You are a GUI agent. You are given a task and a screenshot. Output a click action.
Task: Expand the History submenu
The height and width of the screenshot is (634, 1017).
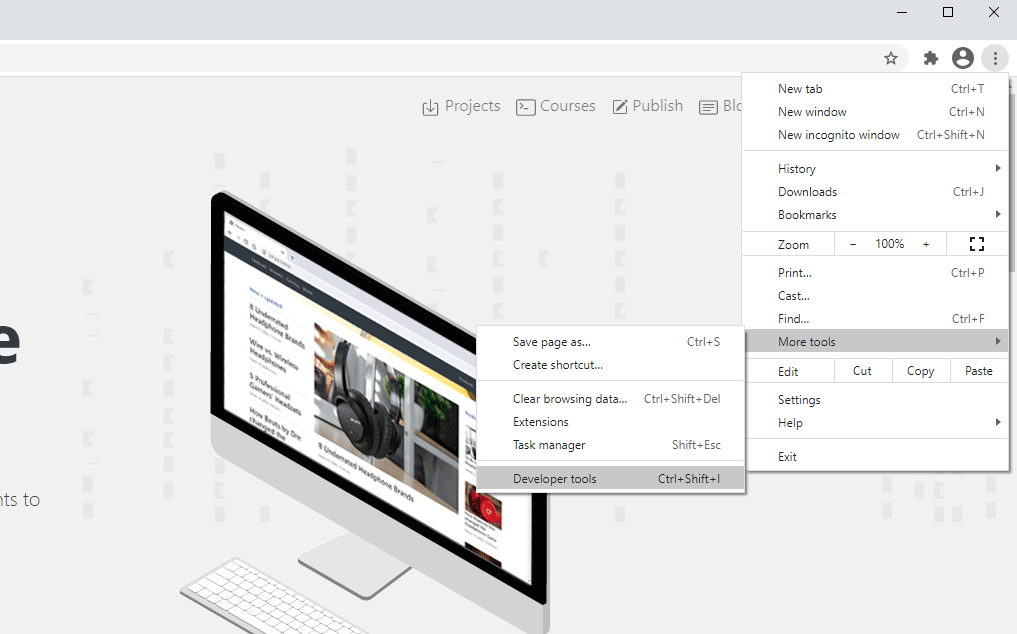[876, 169]
